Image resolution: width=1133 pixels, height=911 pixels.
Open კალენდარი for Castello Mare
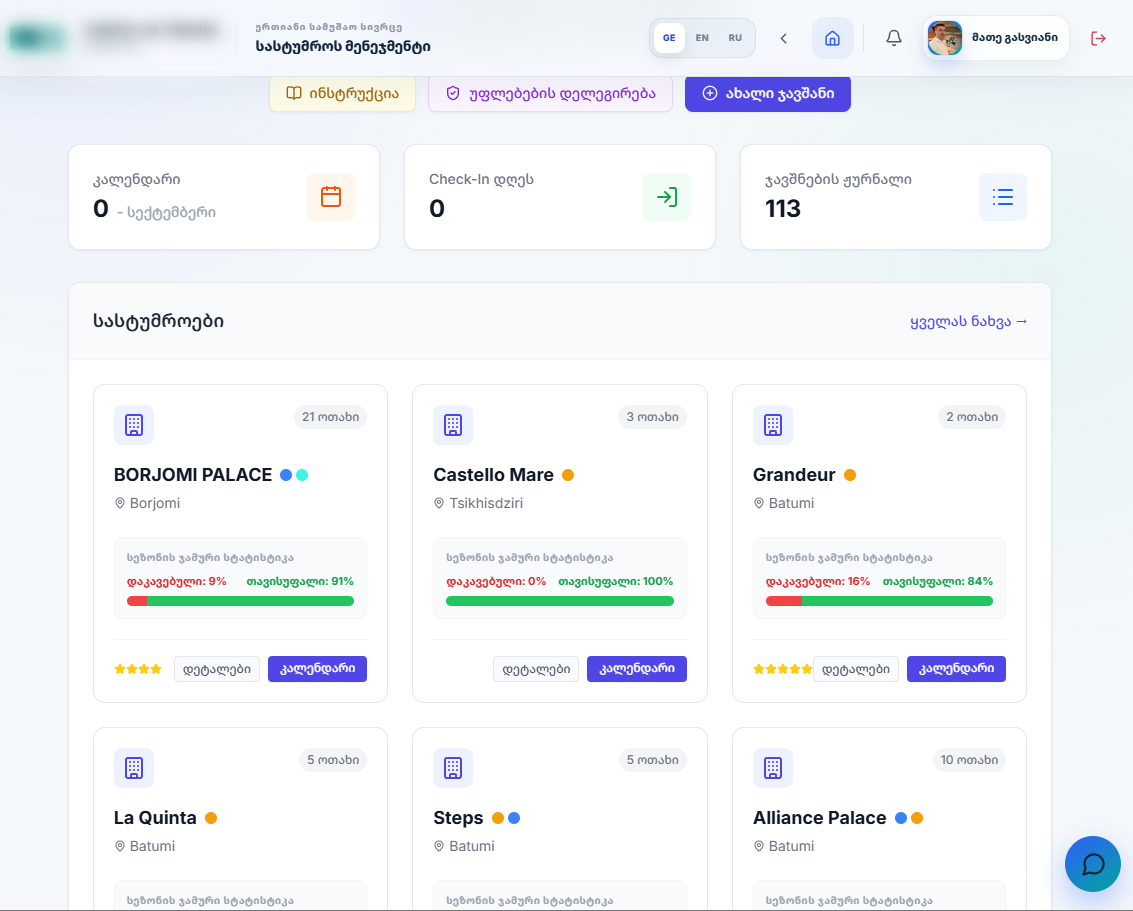[x=637, y=669]
